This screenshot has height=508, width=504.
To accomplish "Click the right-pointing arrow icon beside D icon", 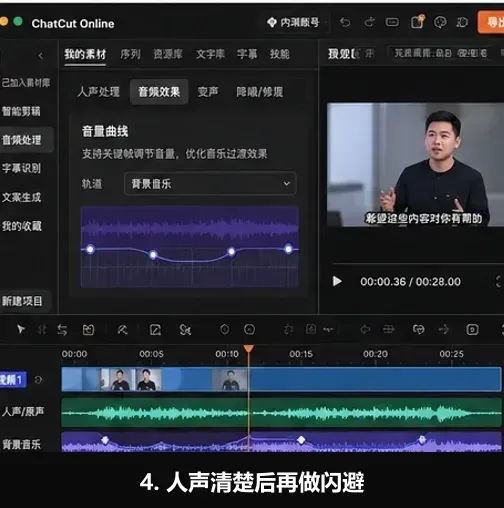I will [444, 329].
